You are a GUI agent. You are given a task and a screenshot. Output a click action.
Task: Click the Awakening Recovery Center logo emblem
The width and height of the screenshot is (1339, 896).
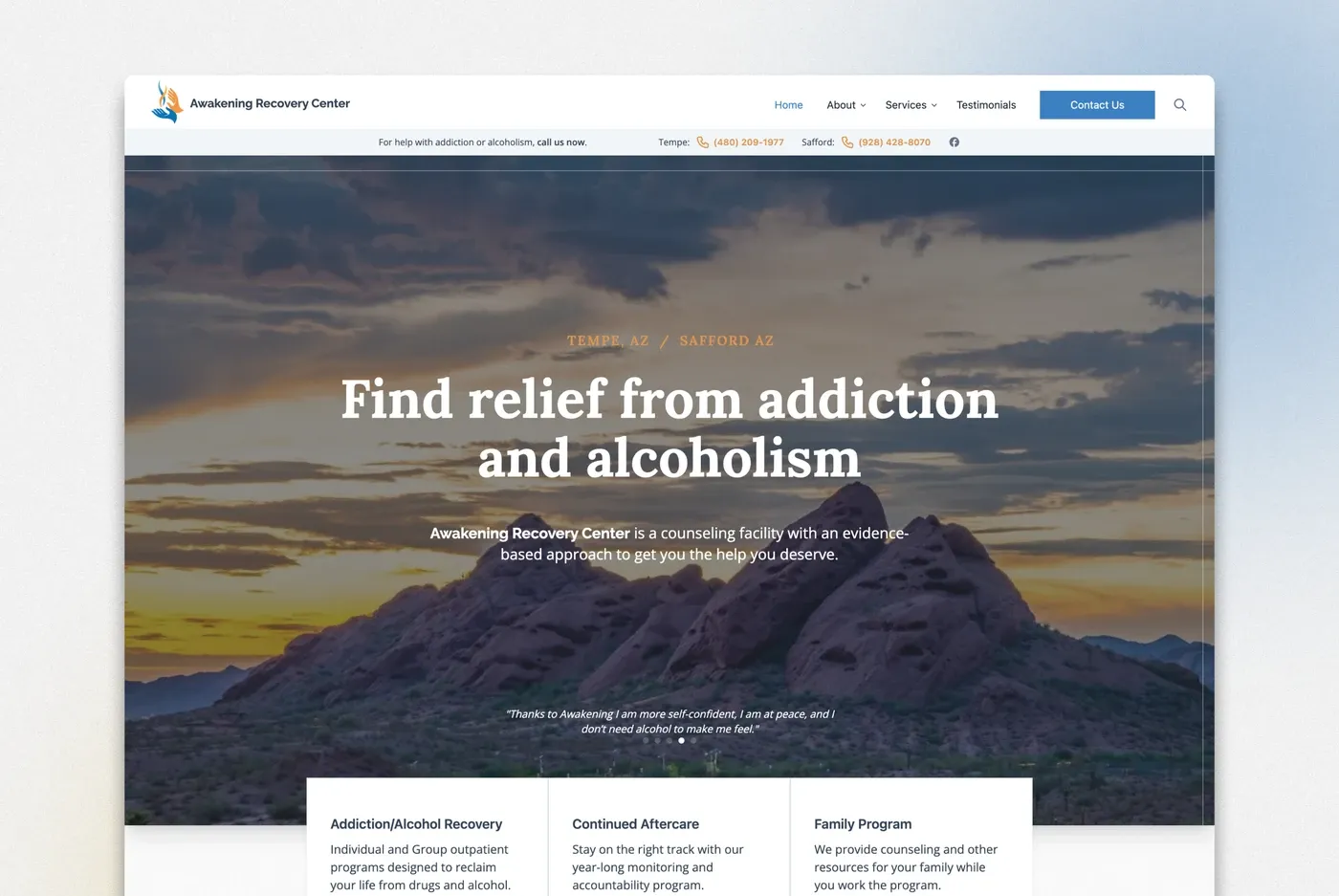[x=167, y=103]
